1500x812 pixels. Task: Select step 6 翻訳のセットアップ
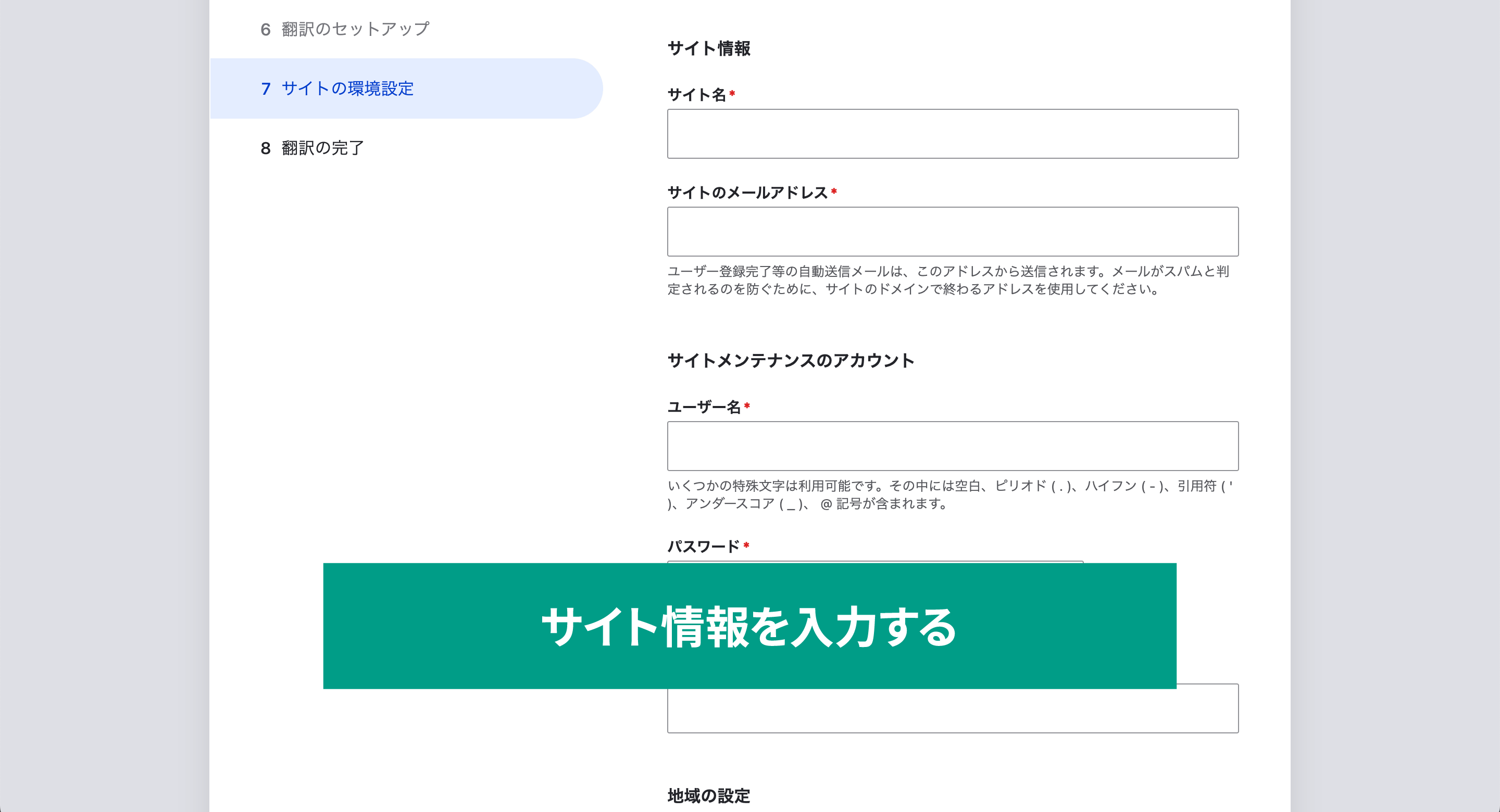[345, 29]
